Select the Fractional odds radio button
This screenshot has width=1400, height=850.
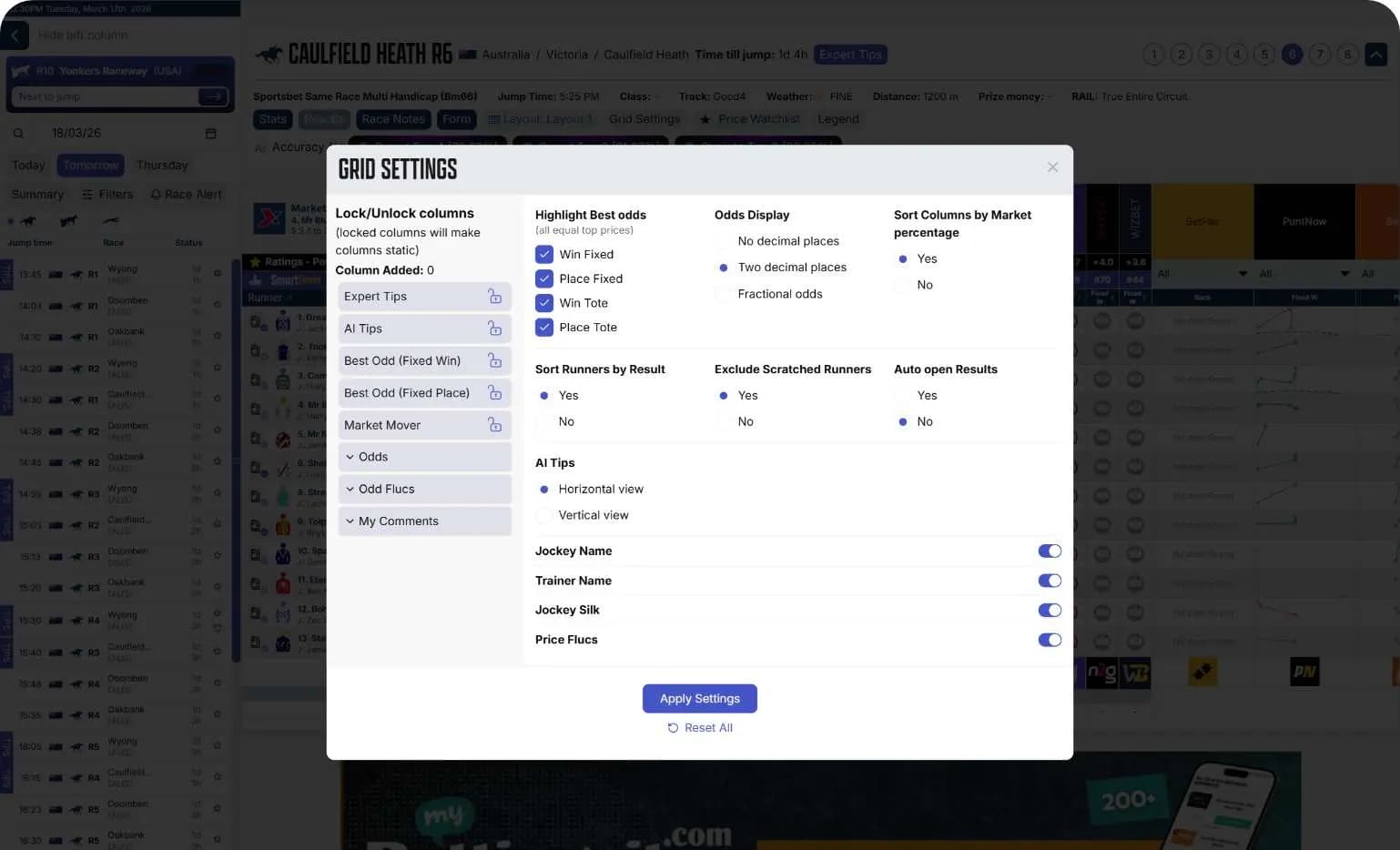coord(725,294)
